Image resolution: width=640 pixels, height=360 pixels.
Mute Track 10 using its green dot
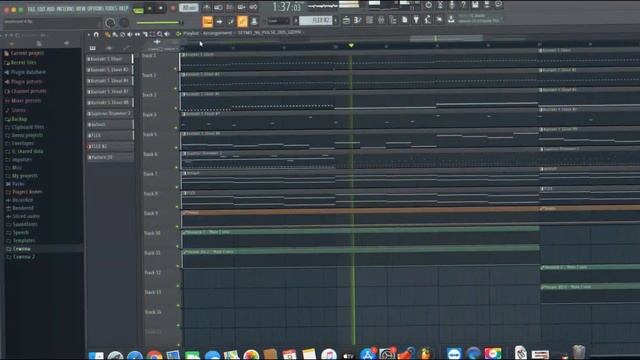click(178, 246)
